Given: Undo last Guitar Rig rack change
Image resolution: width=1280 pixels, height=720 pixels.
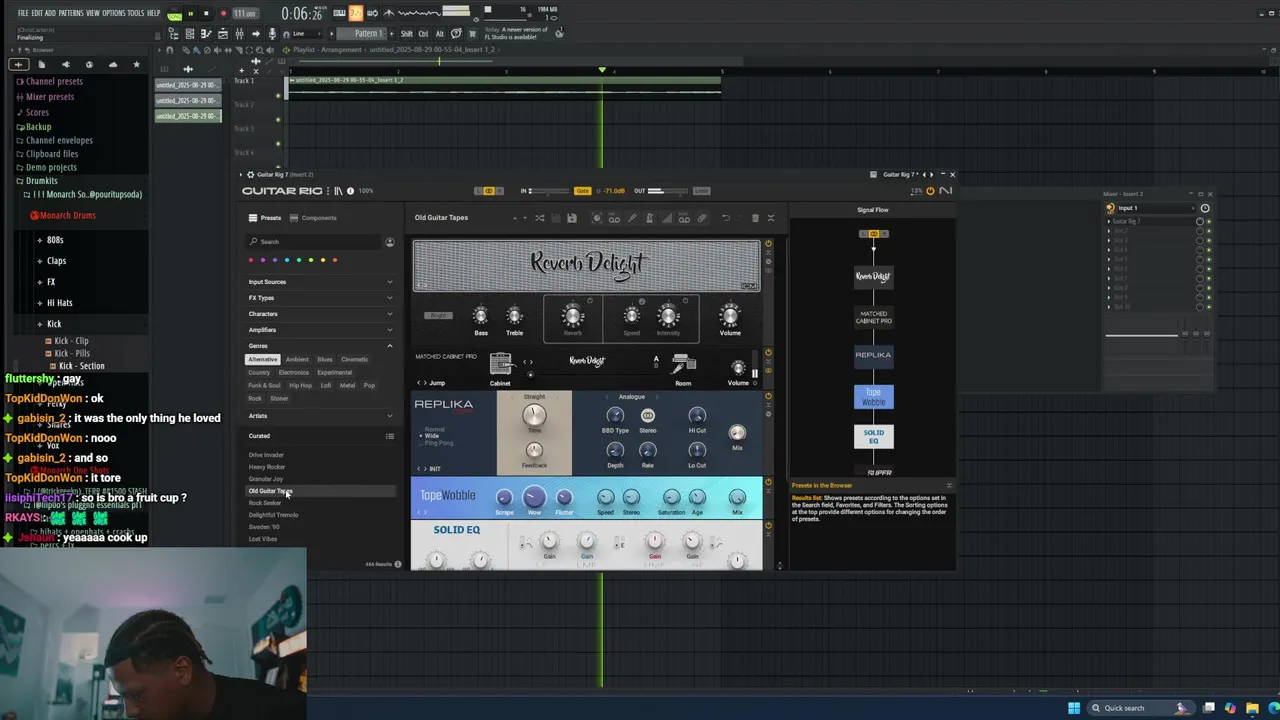Looking at the screenshot, I should click(726, 218).
